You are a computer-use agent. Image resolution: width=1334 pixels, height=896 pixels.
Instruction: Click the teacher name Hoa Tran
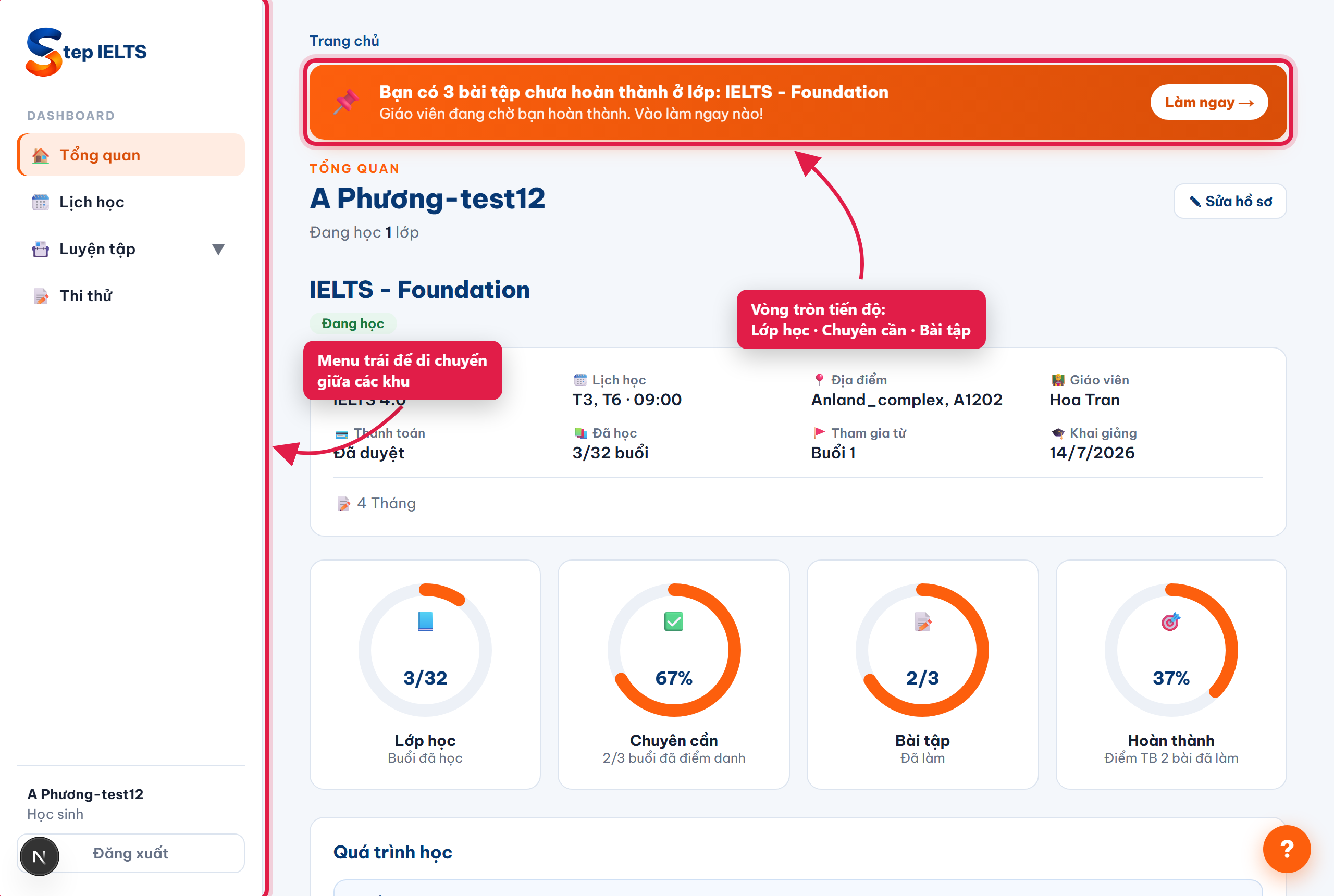pos(1084,400)
